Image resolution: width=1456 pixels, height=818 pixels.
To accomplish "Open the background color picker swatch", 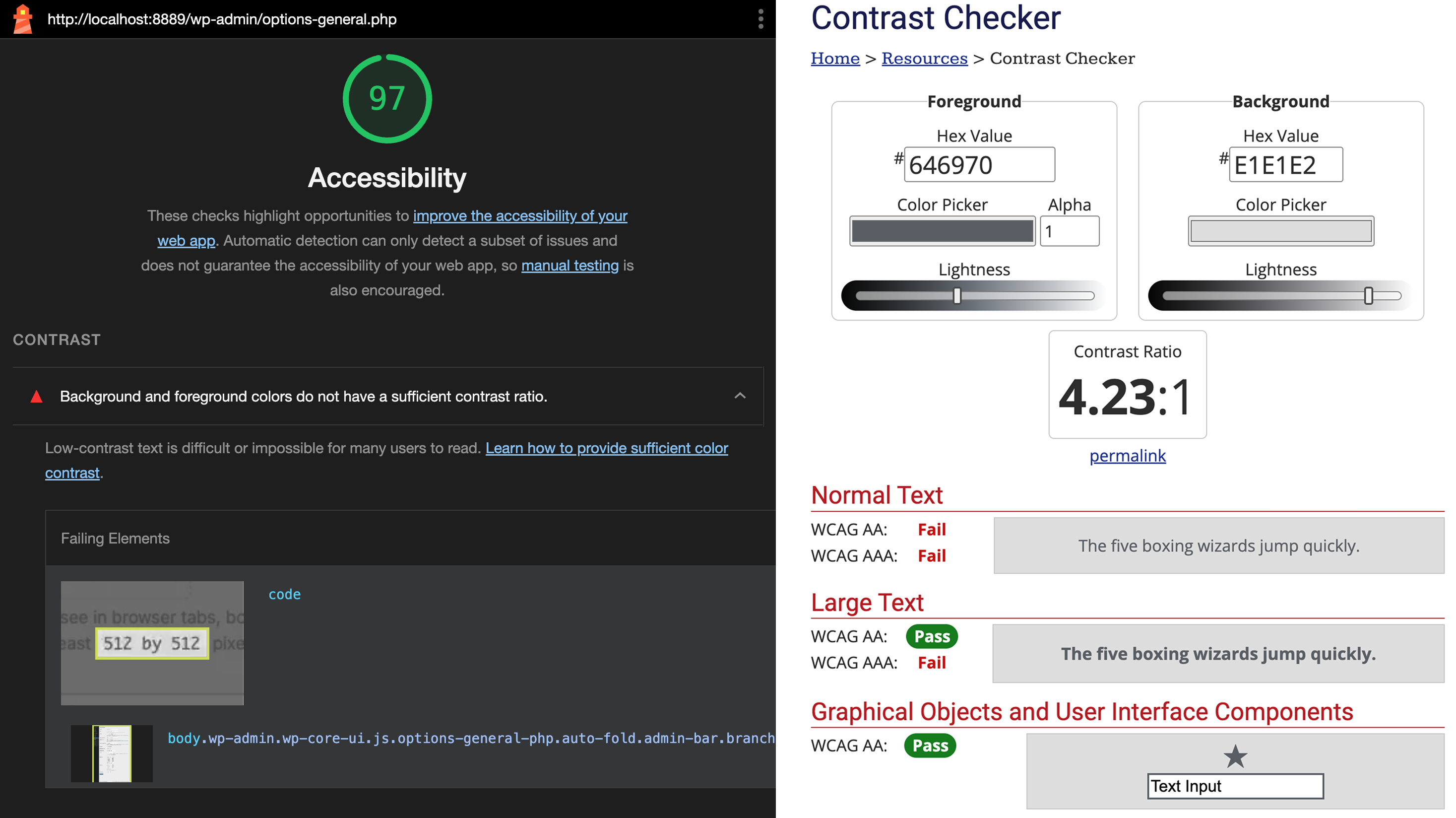I will pos(1280,231).
